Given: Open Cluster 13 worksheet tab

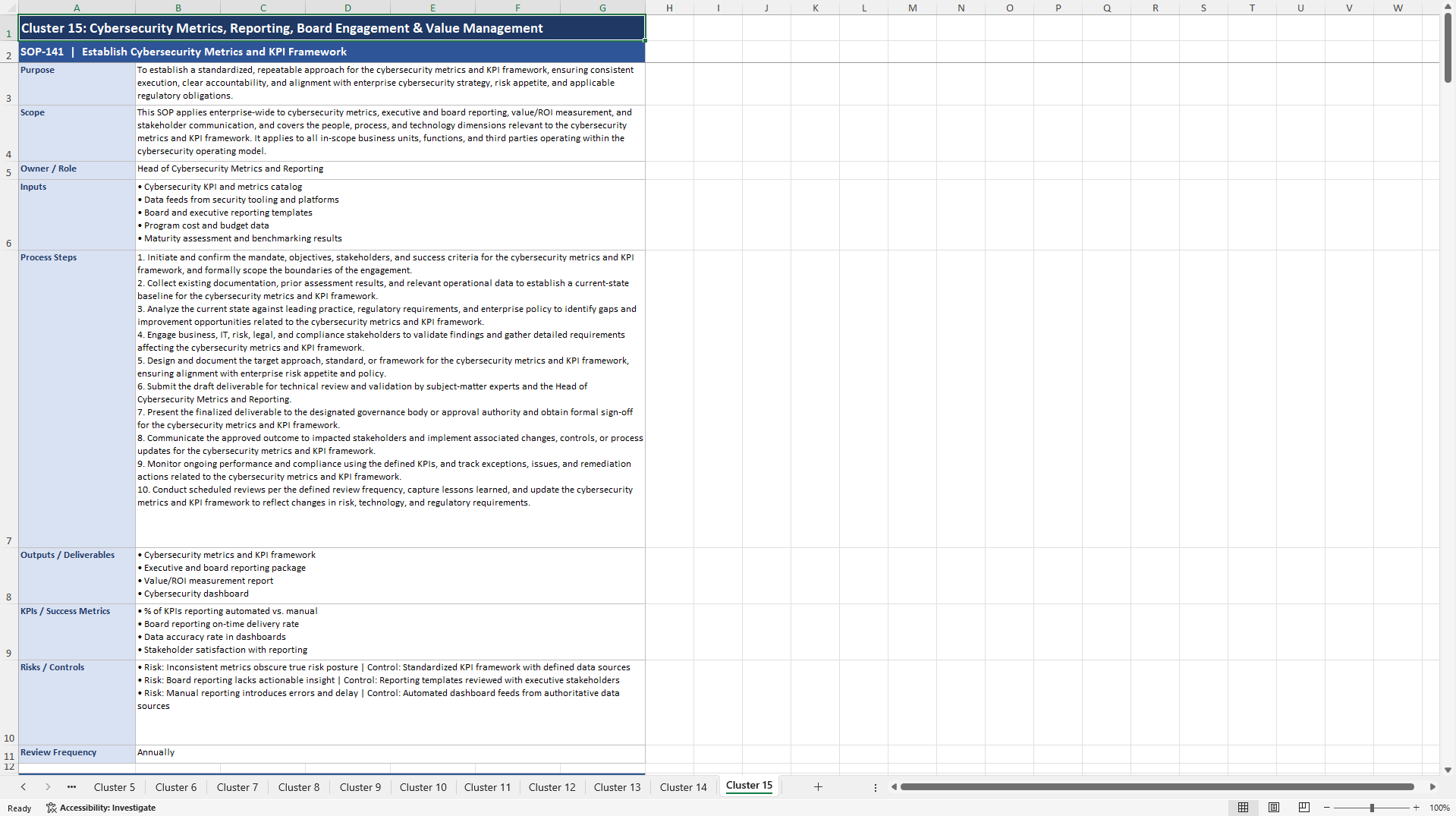Looking at the screenshot, I should pyautogui.click(x=618, y=787).
